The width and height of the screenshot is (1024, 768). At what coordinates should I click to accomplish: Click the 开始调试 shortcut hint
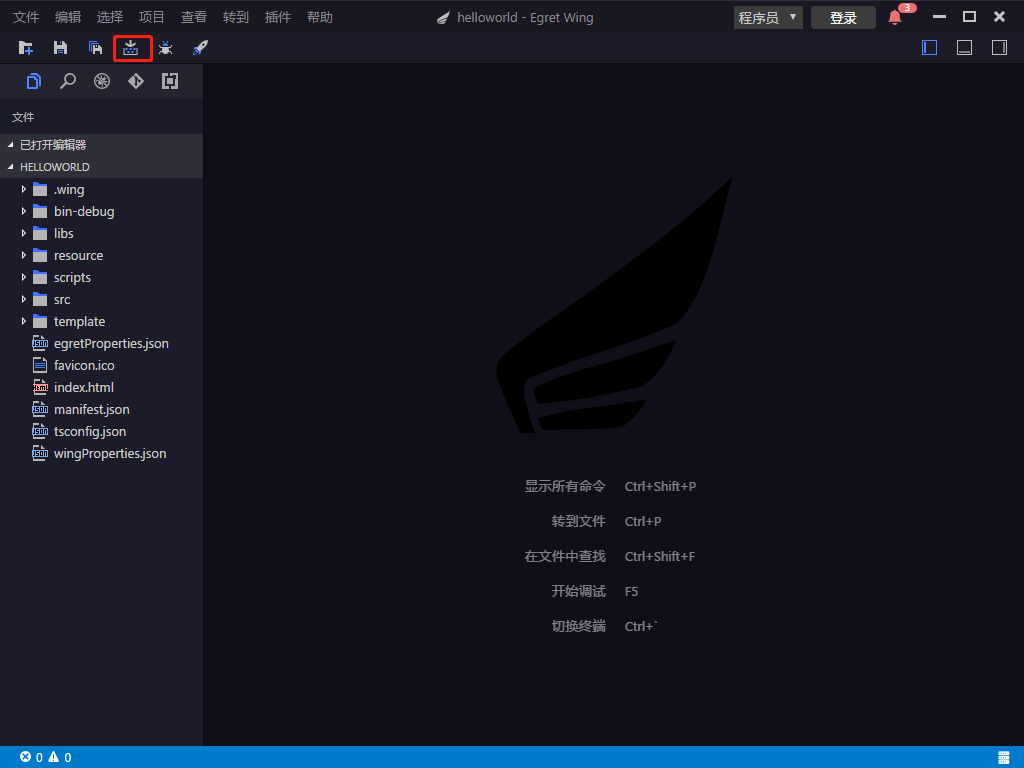pyautogui.click(x=579, y=591)
